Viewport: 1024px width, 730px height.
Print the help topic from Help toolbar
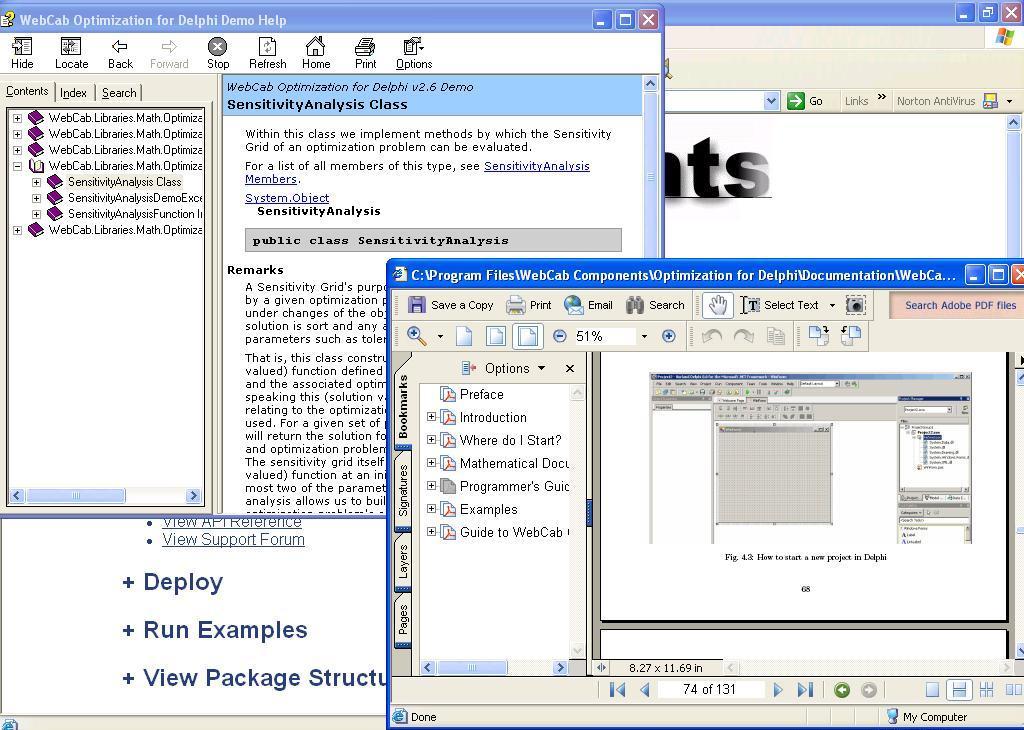(365, 54)
